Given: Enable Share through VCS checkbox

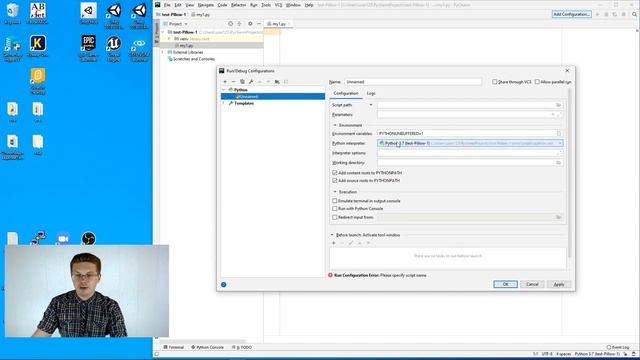Looking at the screenshot, I should [495, 82].
